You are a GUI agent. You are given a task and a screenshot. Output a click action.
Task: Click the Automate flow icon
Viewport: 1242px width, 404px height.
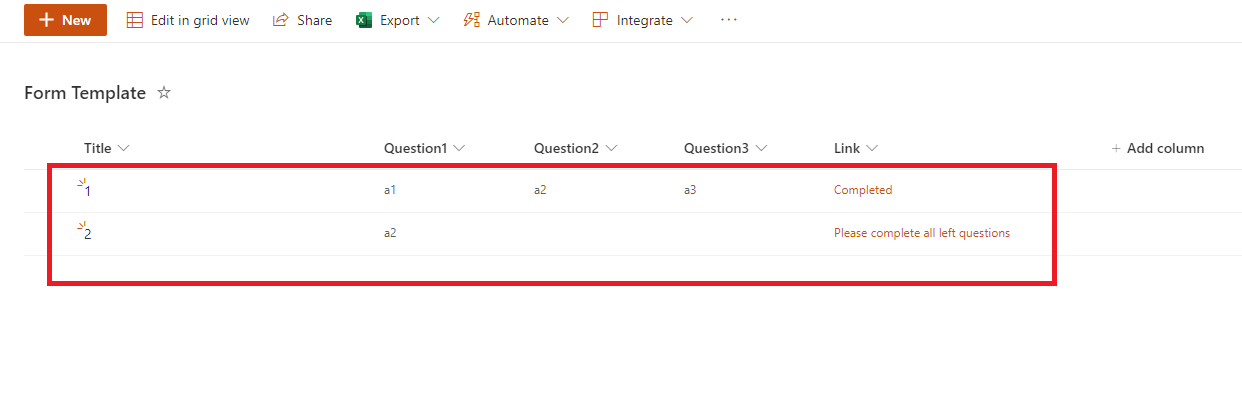point(472,20)
